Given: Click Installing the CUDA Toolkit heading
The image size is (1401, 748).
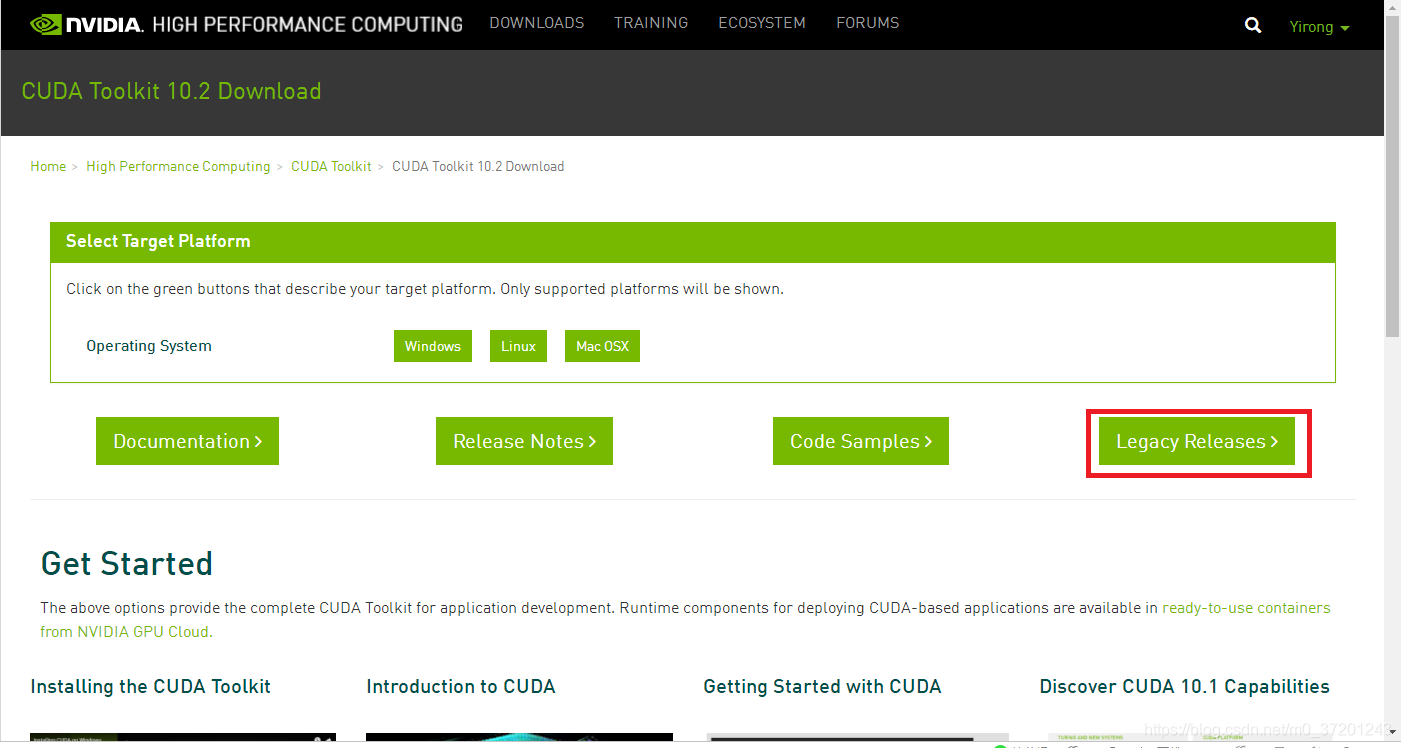Looking at the screenshot, I should [151, 686].
